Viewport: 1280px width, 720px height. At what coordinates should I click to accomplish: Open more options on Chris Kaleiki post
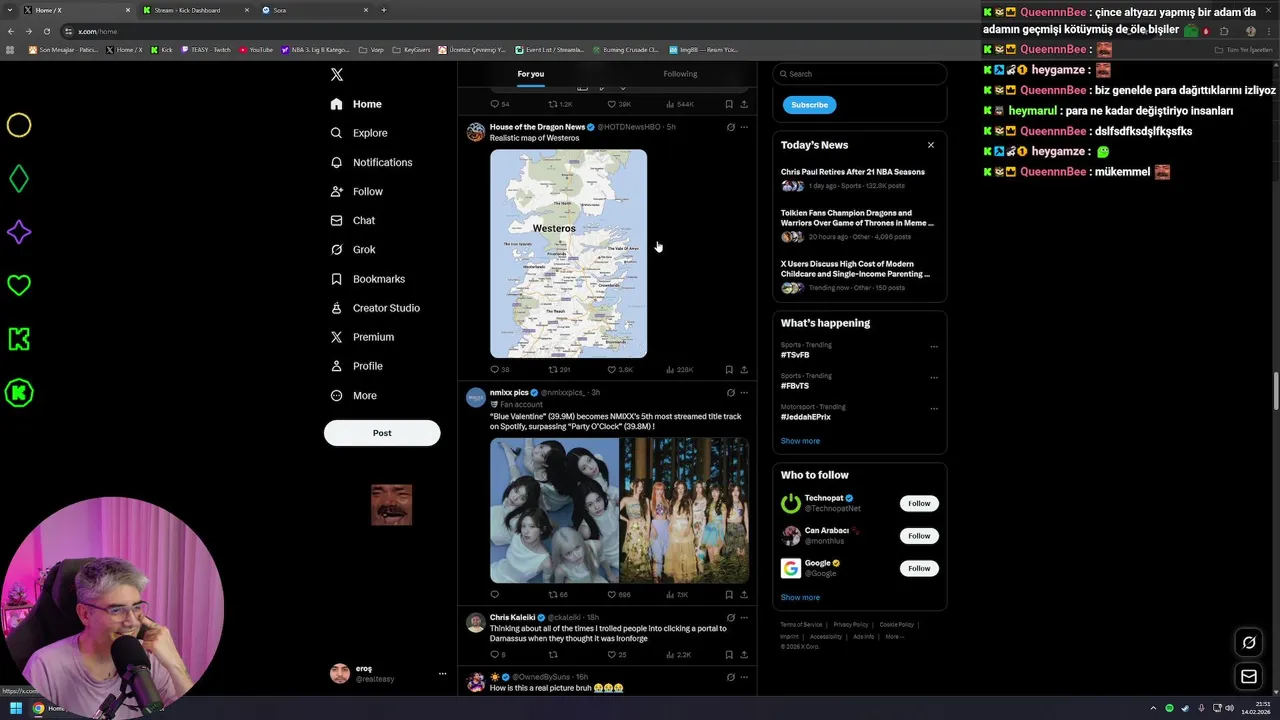coord(744,618)
